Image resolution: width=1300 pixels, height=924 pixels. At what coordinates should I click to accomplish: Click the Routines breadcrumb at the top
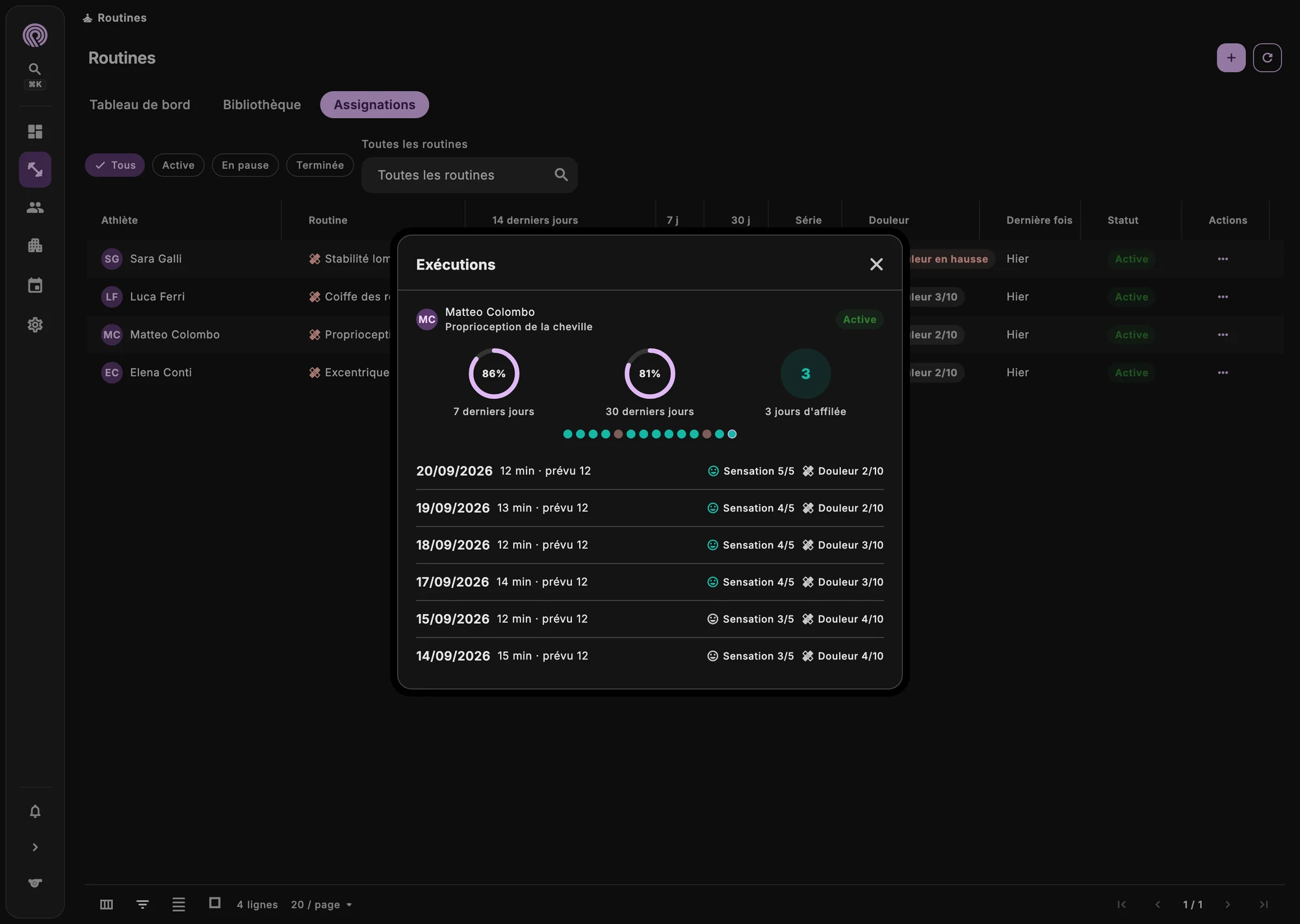coord(115,18)
